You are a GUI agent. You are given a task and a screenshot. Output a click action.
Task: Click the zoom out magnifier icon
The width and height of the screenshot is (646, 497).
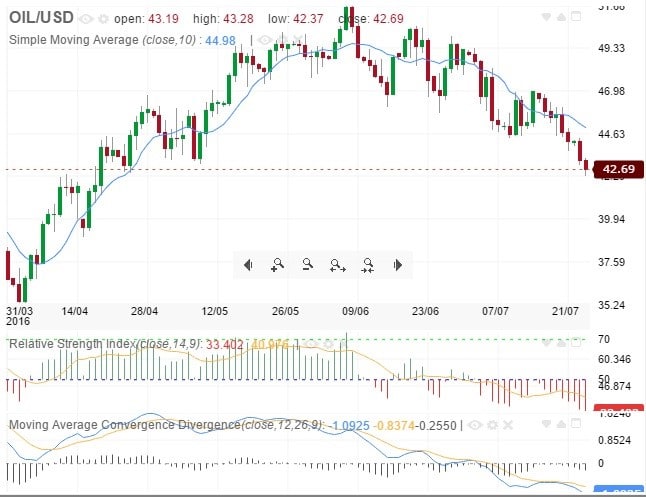308,265
